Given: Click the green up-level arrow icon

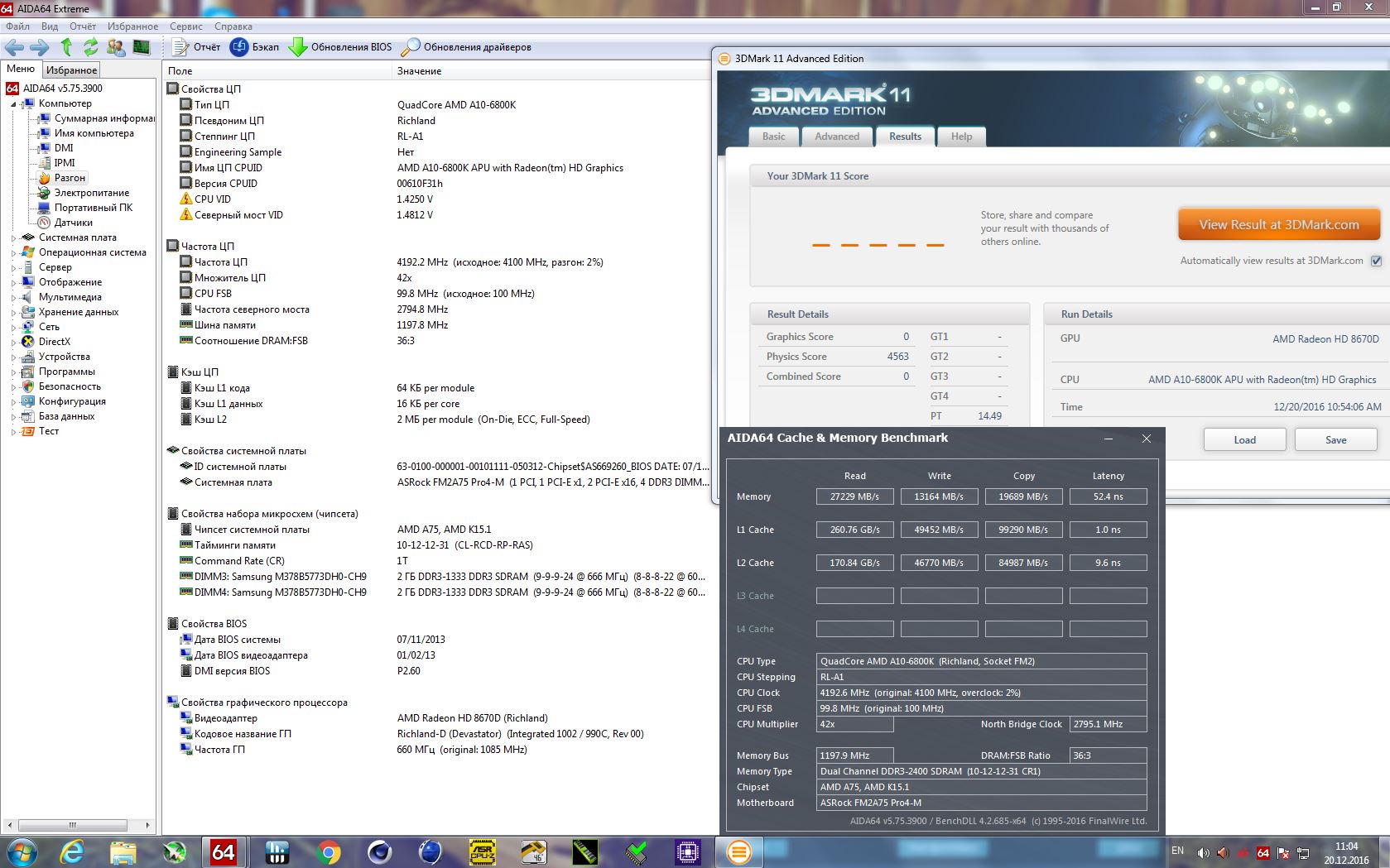Looking at the screenshot, I should [x=66, y=47].
